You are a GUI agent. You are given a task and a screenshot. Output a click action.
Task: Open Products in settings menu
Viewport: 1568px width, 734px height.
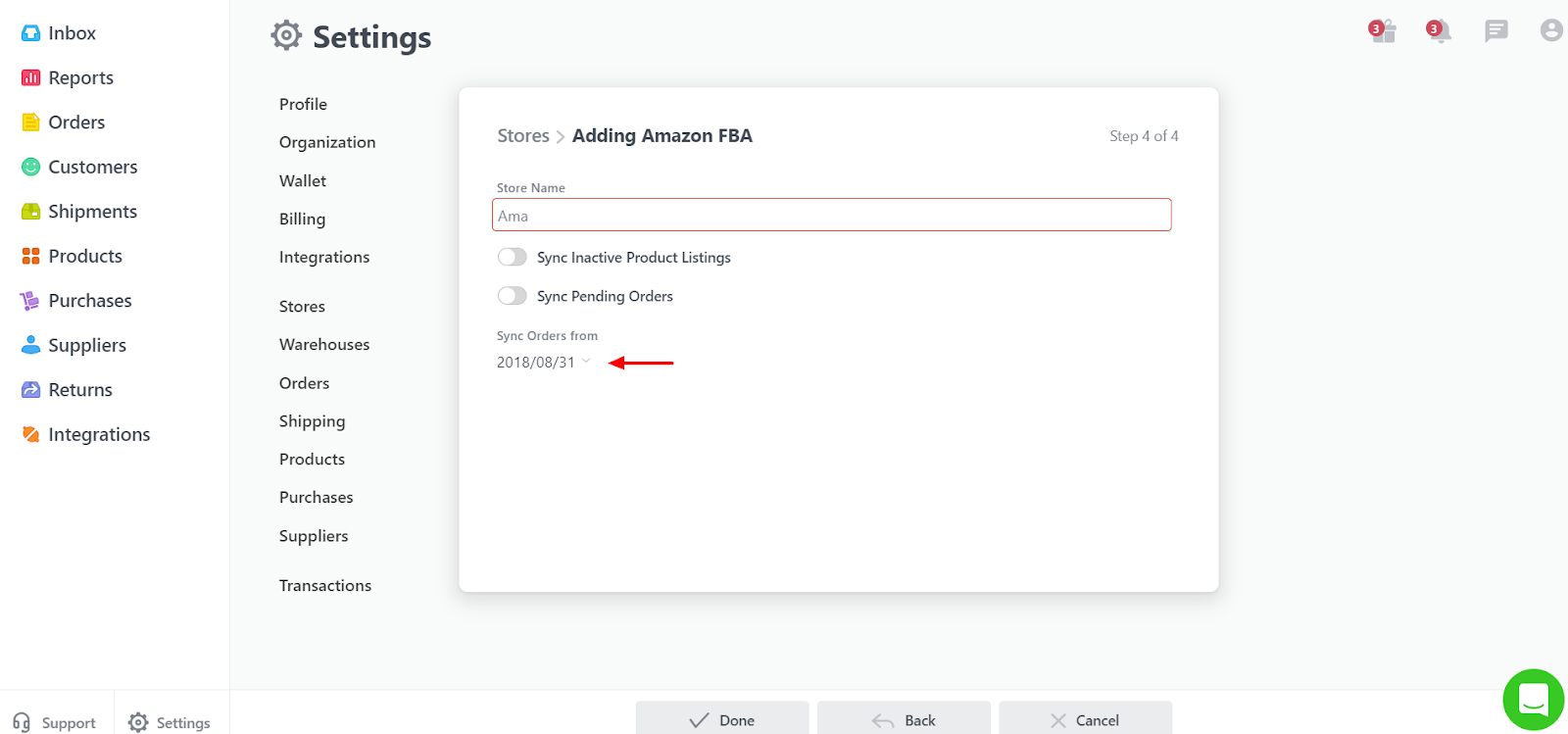tap(312, 460)
